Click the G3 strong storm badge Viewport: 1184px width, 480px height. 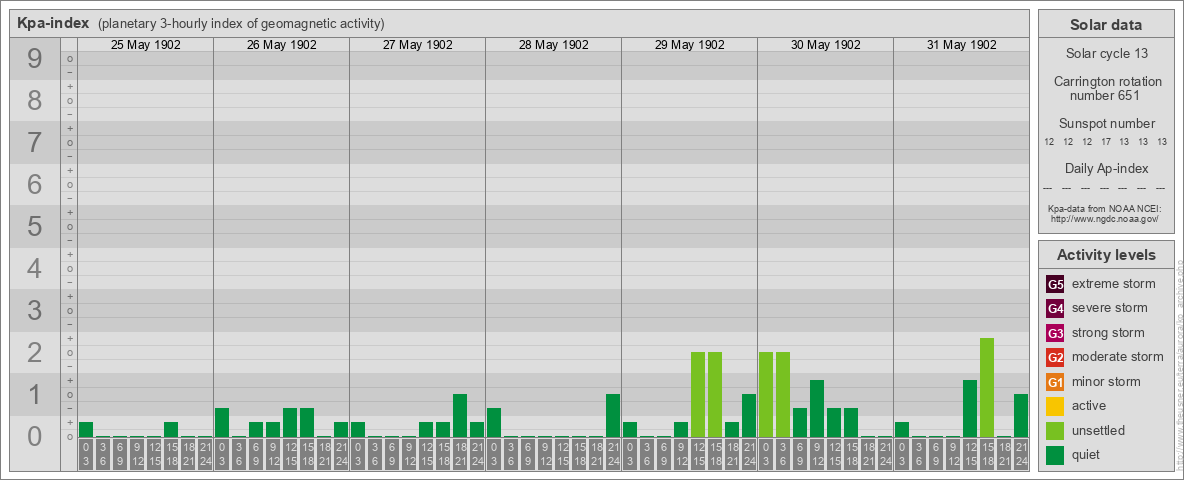[1055, 333]
